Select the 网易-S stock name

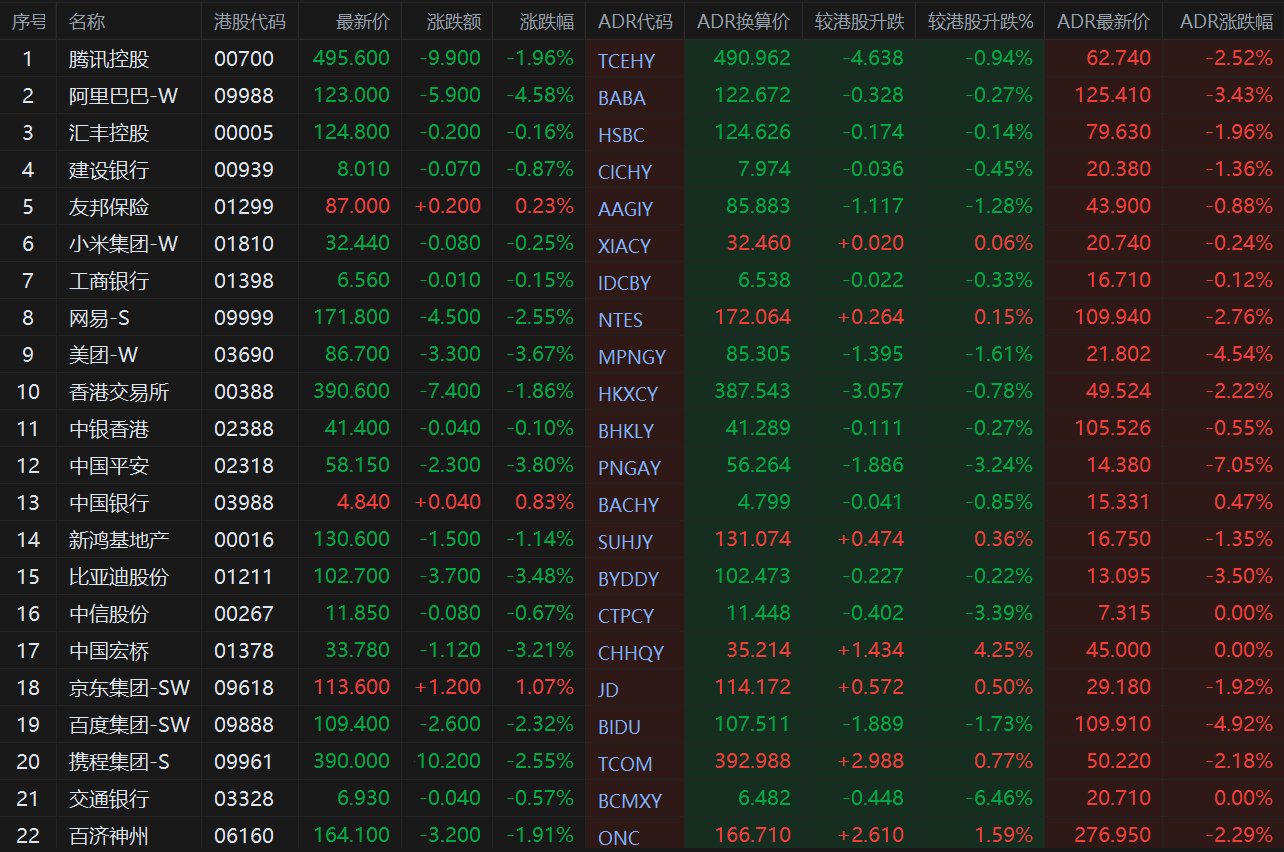(x=100, y=318)
